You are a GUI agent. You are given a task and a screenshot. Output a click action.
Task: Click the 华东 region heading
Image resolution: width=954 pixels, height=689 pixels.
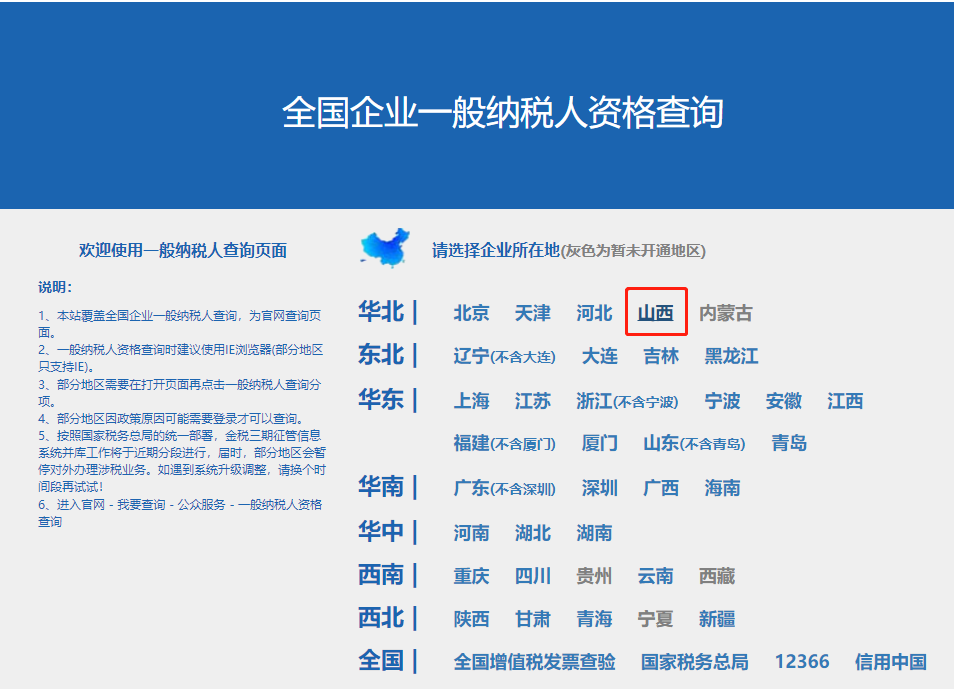coord(381,399)
